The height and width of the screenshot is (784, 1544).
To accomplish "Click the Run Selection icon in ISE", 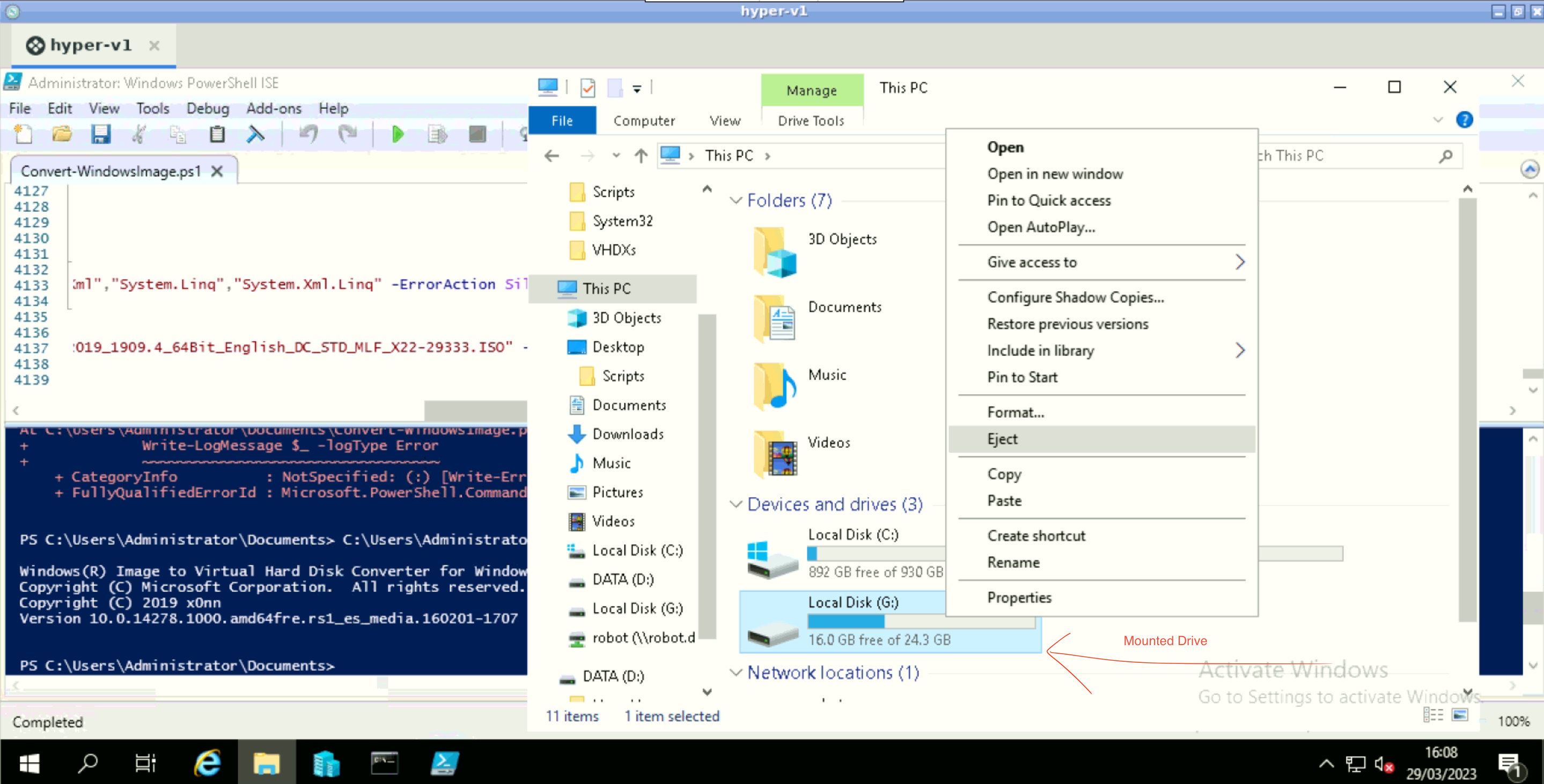I will [437, 134].
